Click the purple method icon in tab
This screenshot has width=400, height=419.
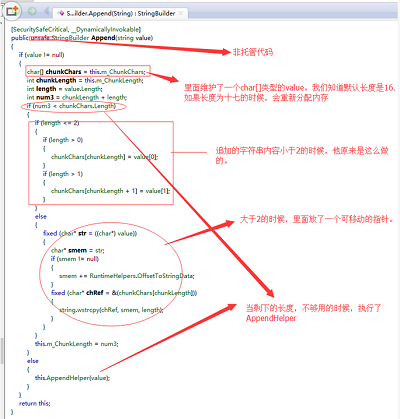61,13
